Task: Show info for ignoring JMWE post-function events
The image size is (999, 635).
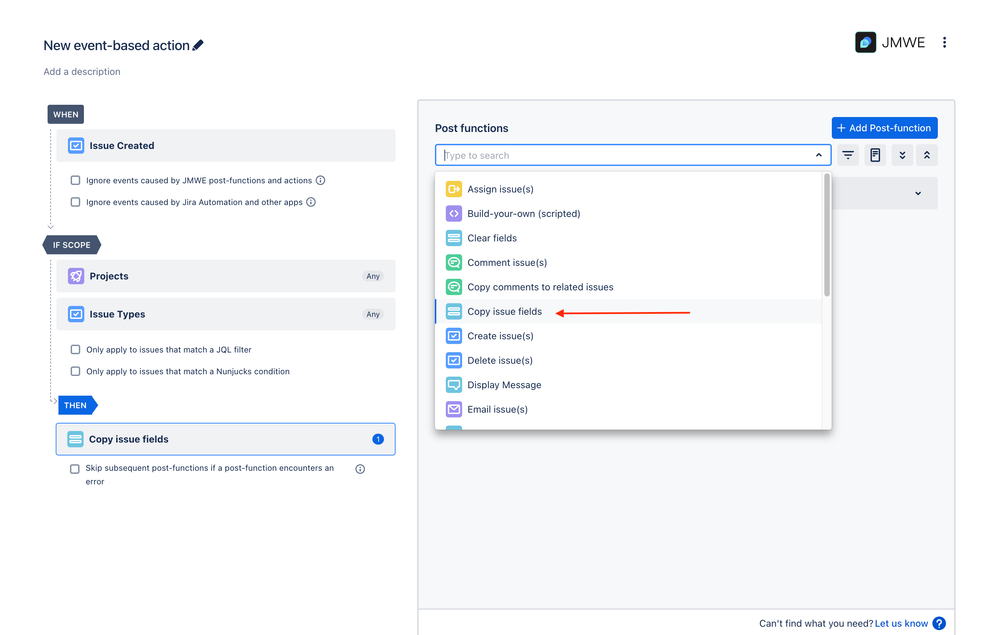Action: coord(320,180)
